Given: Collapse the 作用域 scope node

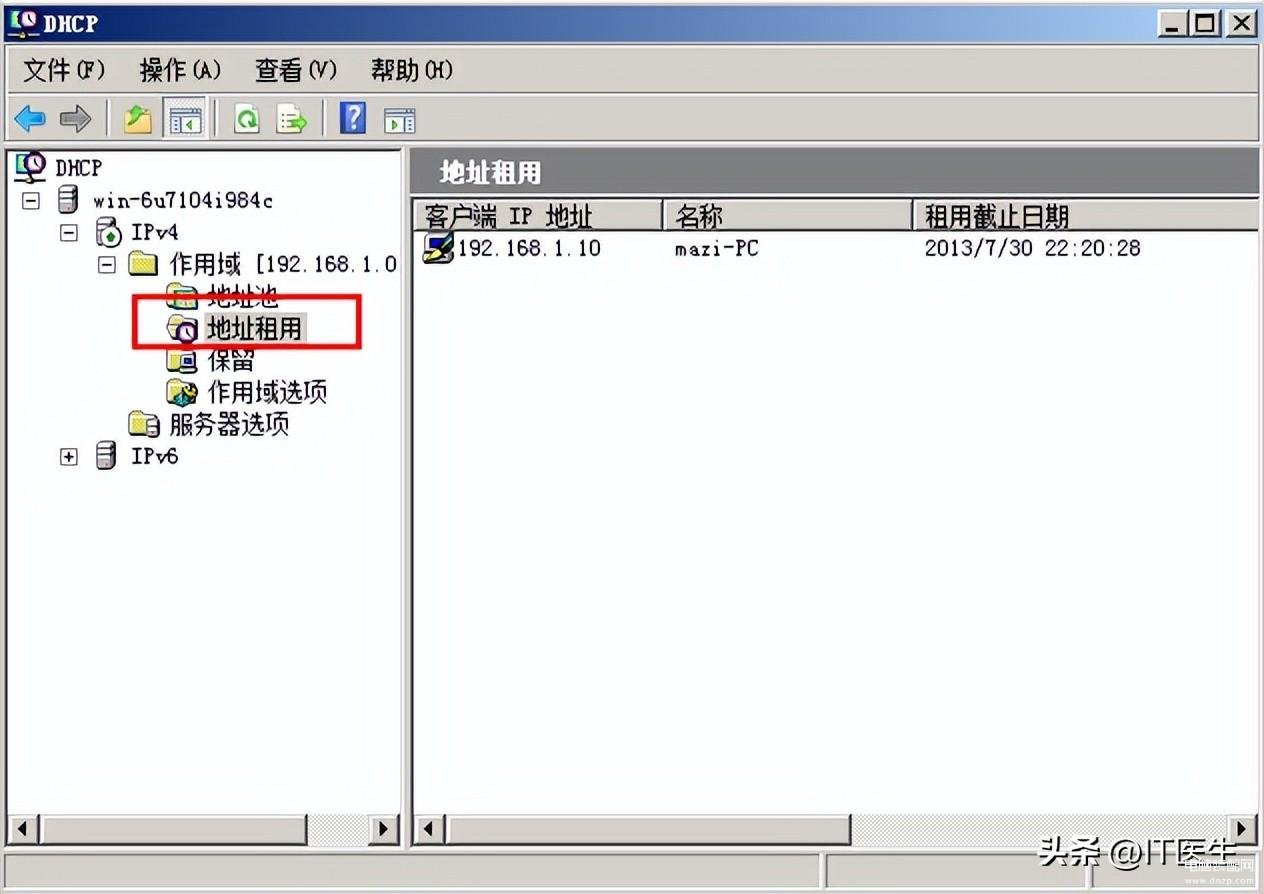Looking at the screenshot, I should (x=106, y=264).
